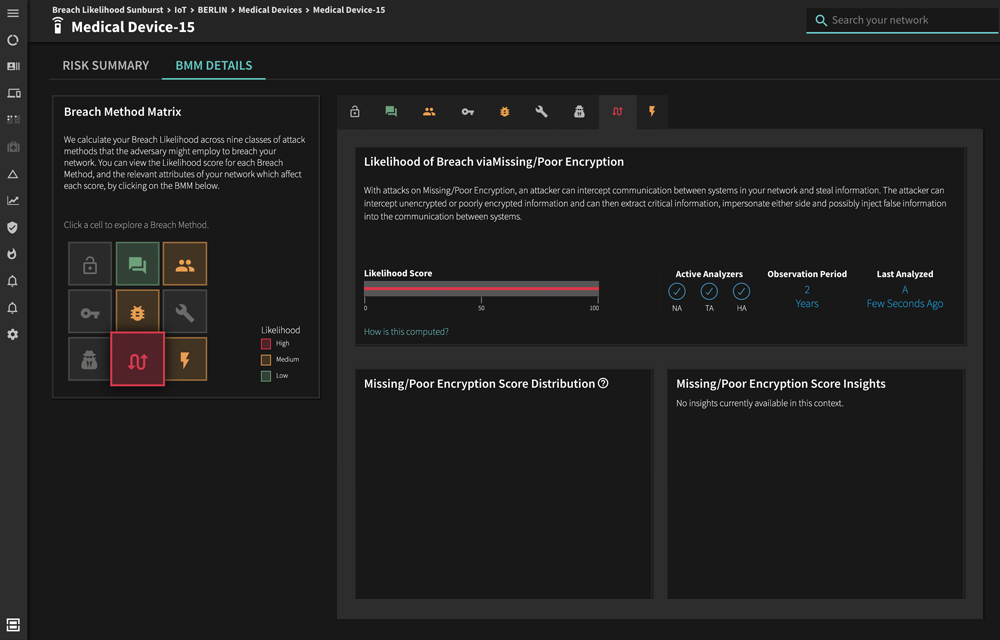Open the wrench tab in detail strip
The image size is (1000, 640).
541,112
